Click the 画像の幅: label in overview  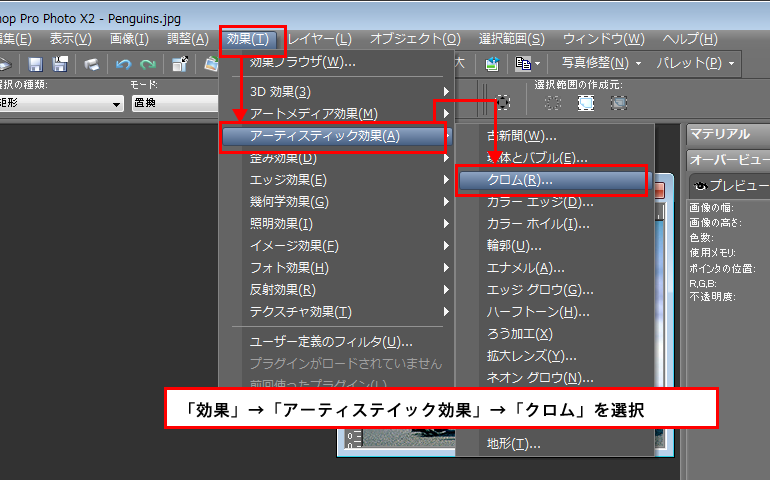click(712, 207)
